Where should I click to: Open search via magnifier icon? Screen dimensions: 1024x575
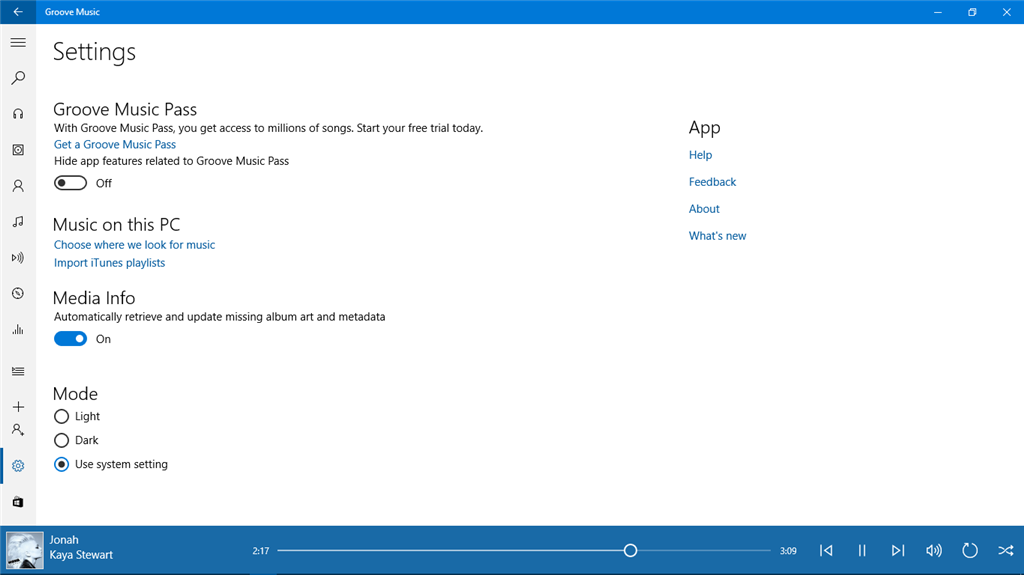[x=18, y=78]
